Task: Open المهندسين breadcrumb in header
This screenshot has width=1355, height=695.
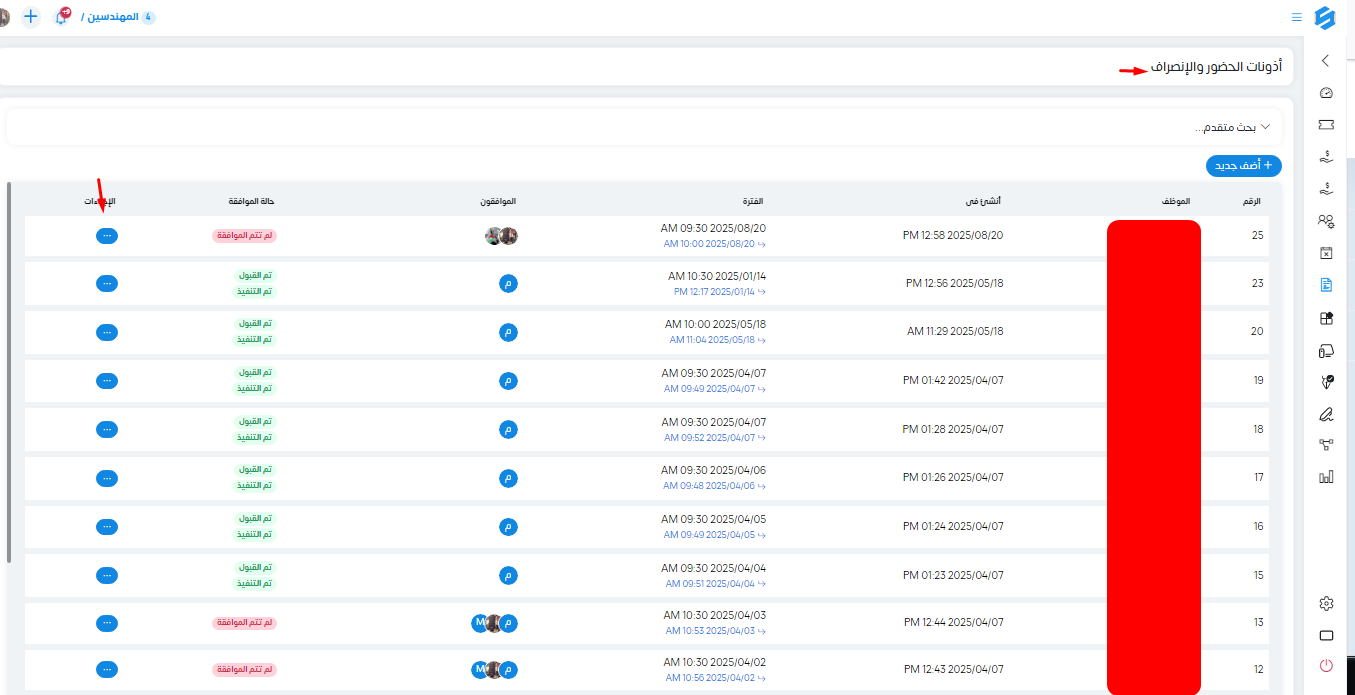Action: pos(112,17)
